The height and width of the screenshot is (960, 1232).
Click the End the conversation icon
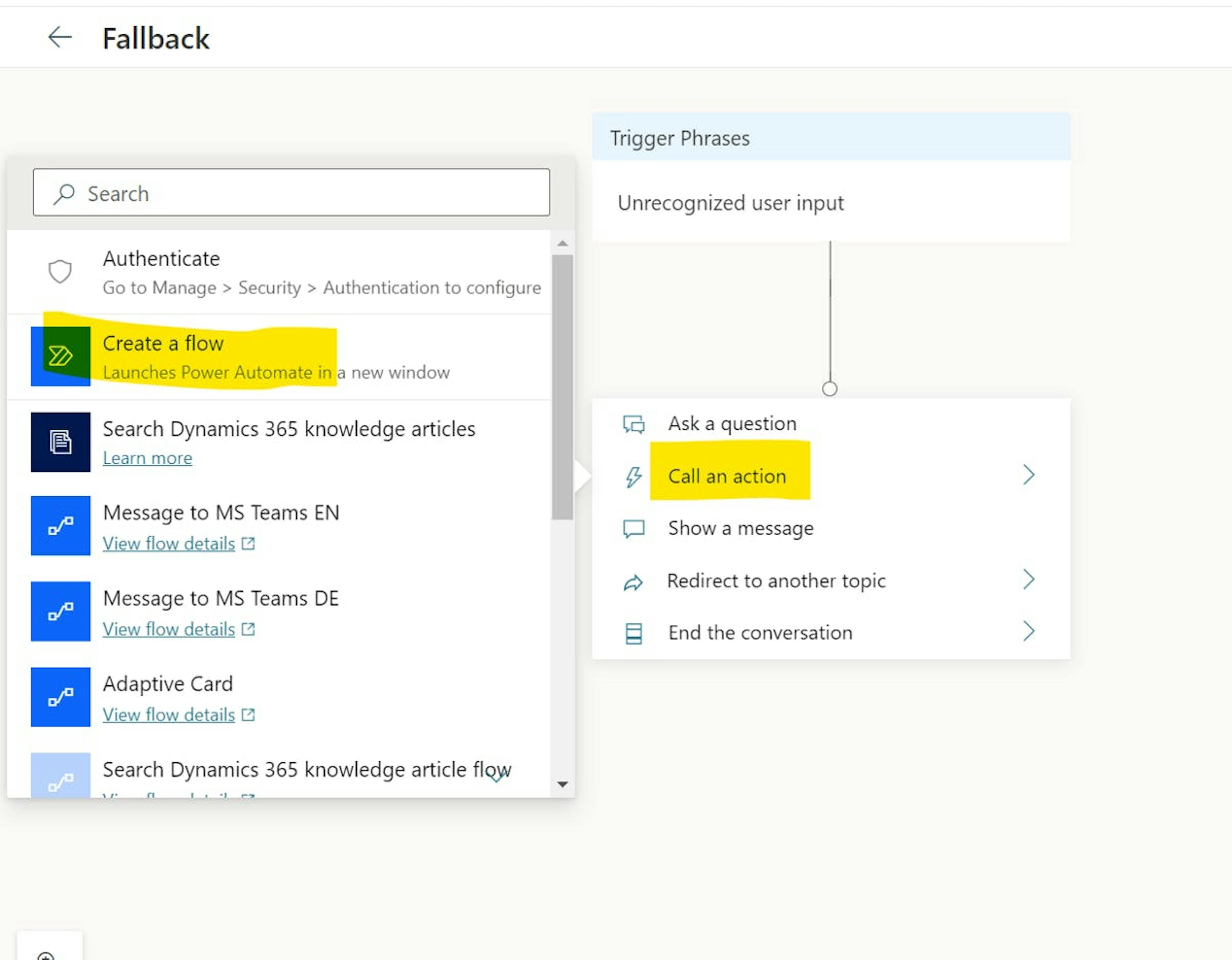pyautogui.click(x=634, y=633)
